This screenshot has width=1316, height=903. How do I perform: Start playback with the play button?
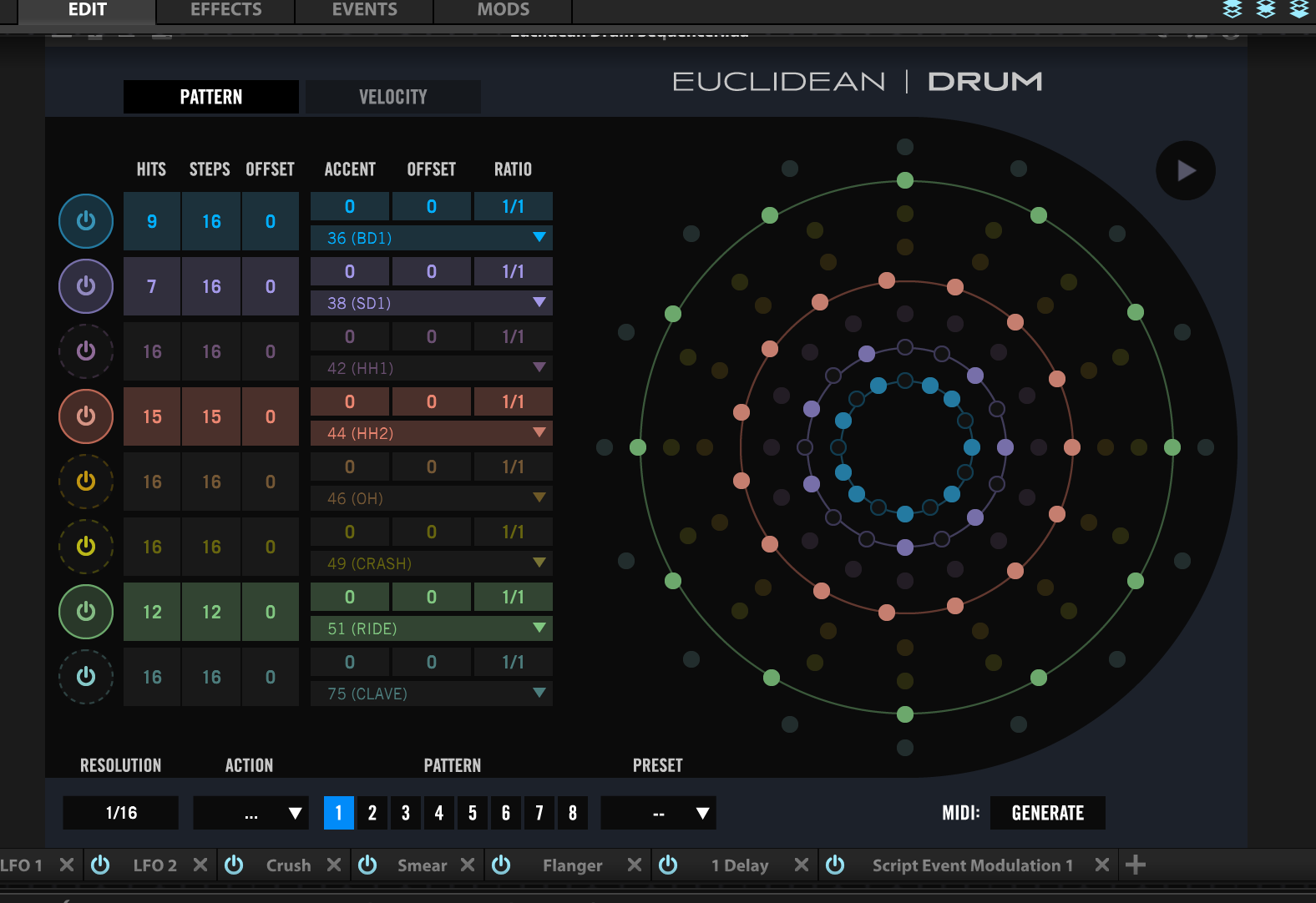pos(1186,170)
